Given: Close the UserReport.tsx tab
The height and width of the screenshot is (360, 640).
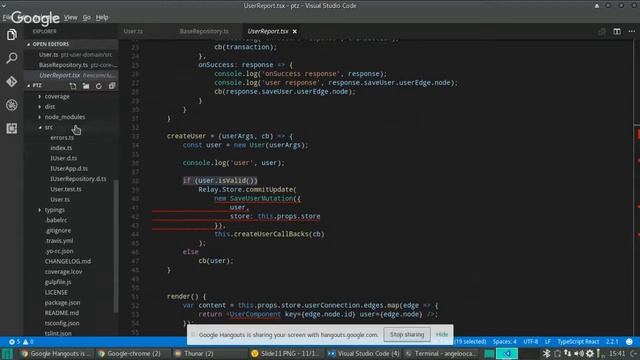Looking at the screenshot, I should pyautogui.click(x=295, y=31).
